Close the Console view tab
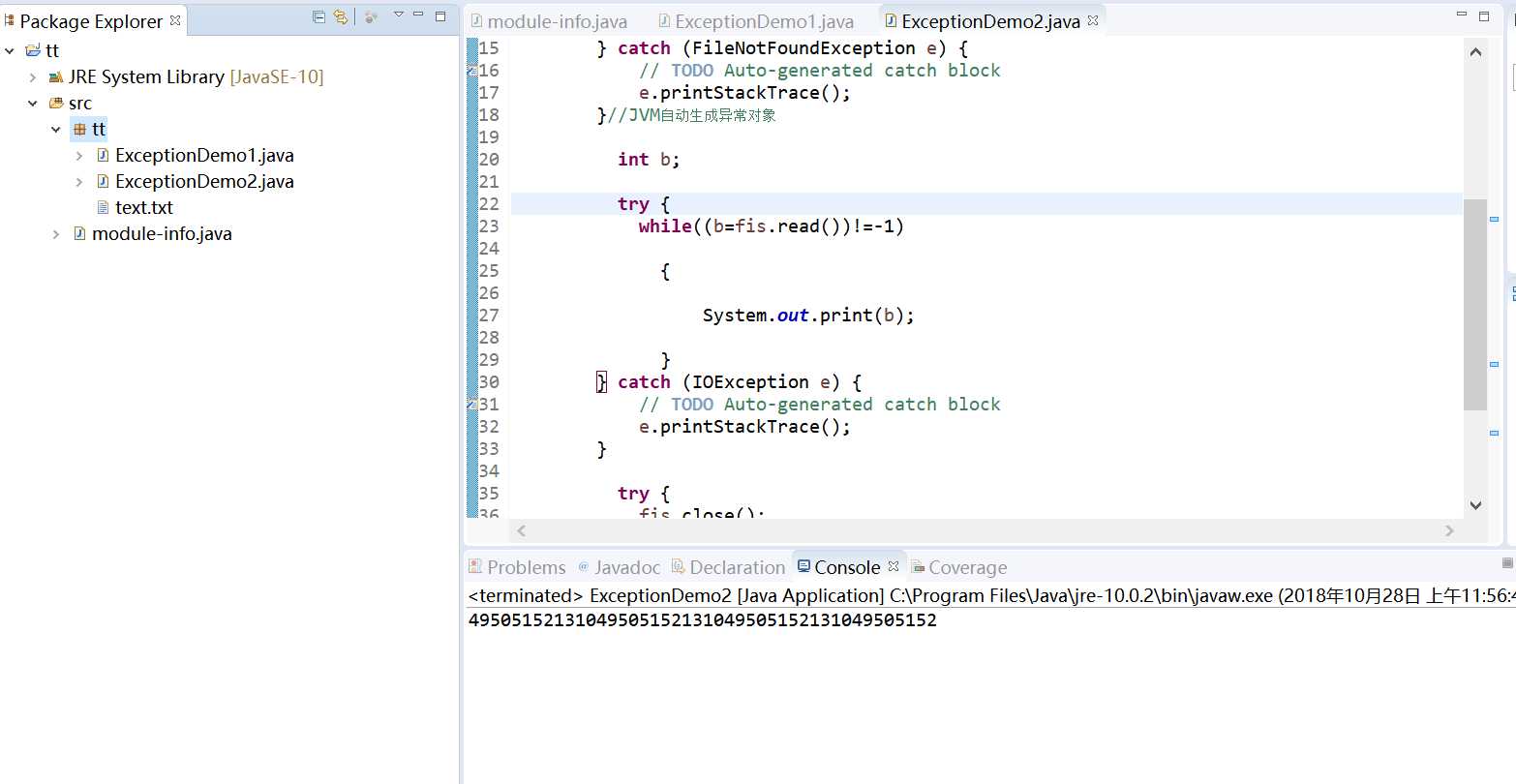1516x784 pixels. [x=894, y=566]
